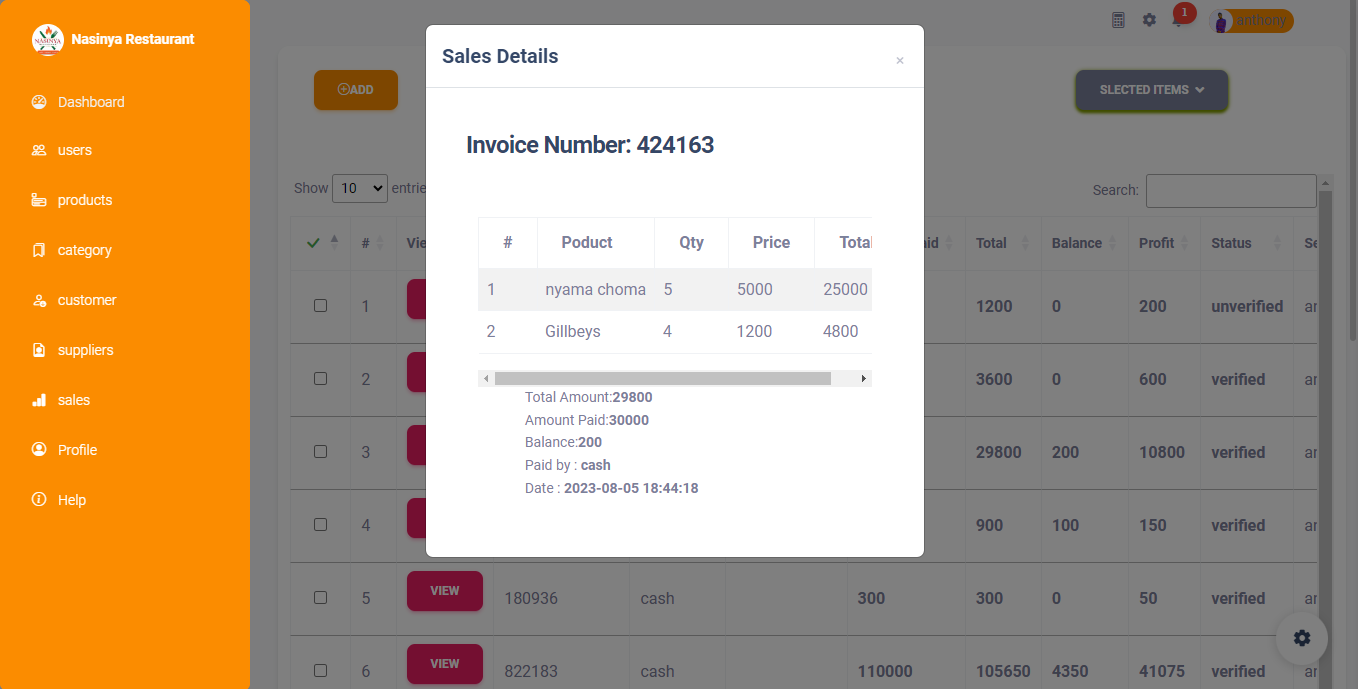Expand the Slected Items dropdown
Viewport: 1358px width, 689px height.
(1151, 90)
